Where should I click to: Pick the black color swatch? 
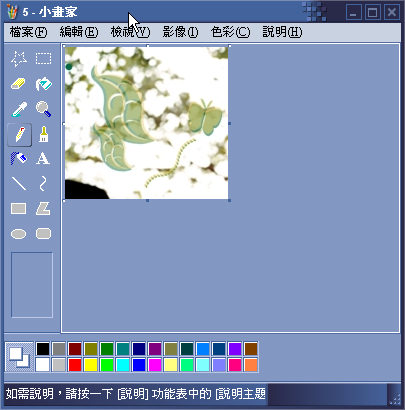pyautogui.click(x=43, y=349)
